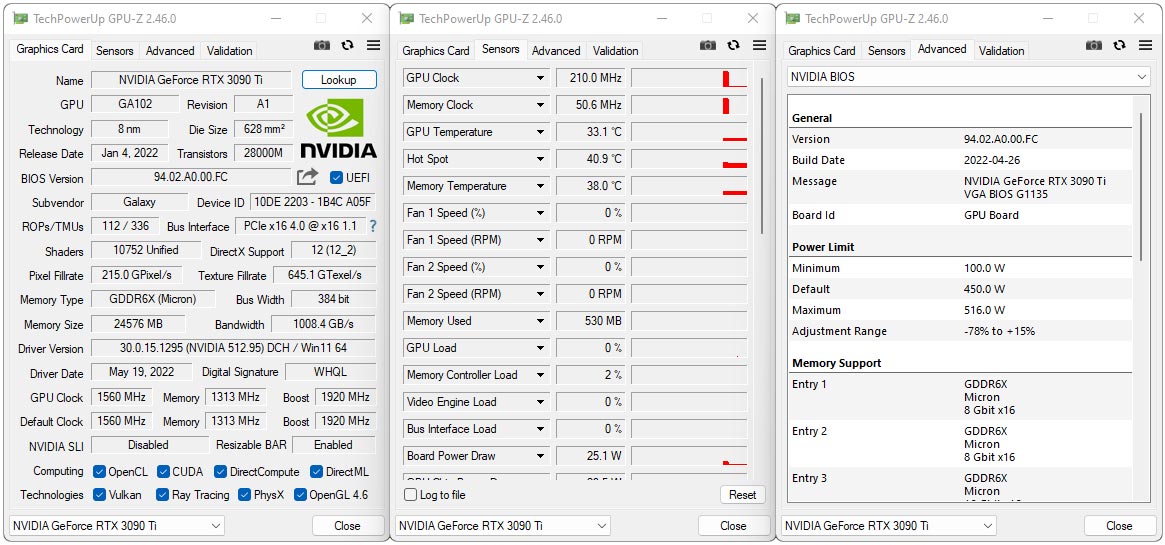Viewport: 1165px width, 545px height.
Task: Toggle the DirectML checkbox
Action: point(316,471)
